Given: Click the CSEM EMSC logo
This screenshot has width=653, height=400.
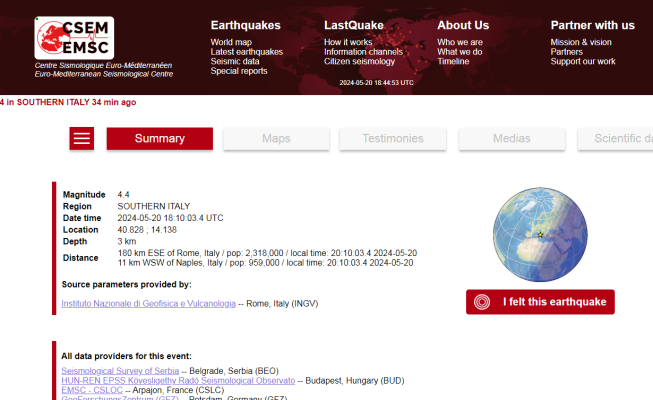Looking at the screenshot, I should (x=75, y=38).
